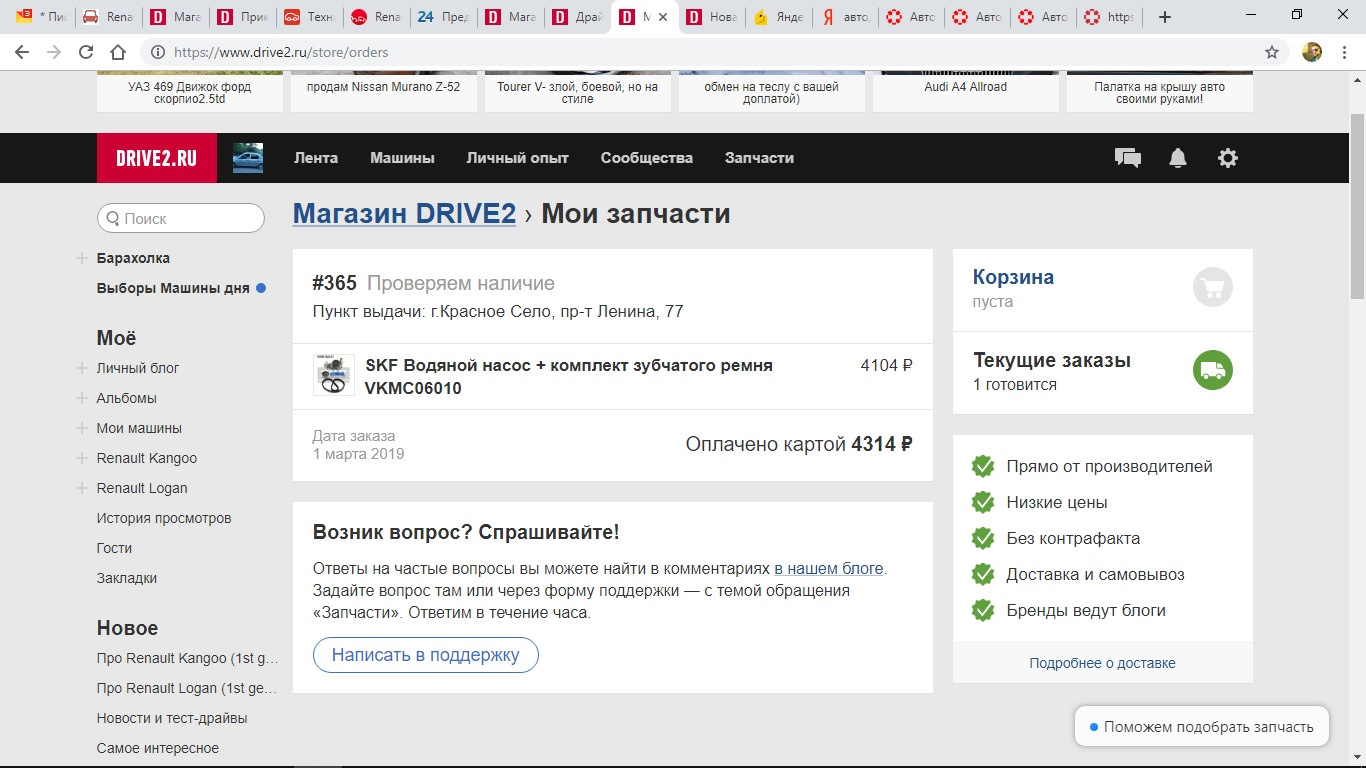This screenshot has height=768, width=1366.
Task: Expand the Мои машины plus sign
Action: pyautogui.click(x=82, y=428)
